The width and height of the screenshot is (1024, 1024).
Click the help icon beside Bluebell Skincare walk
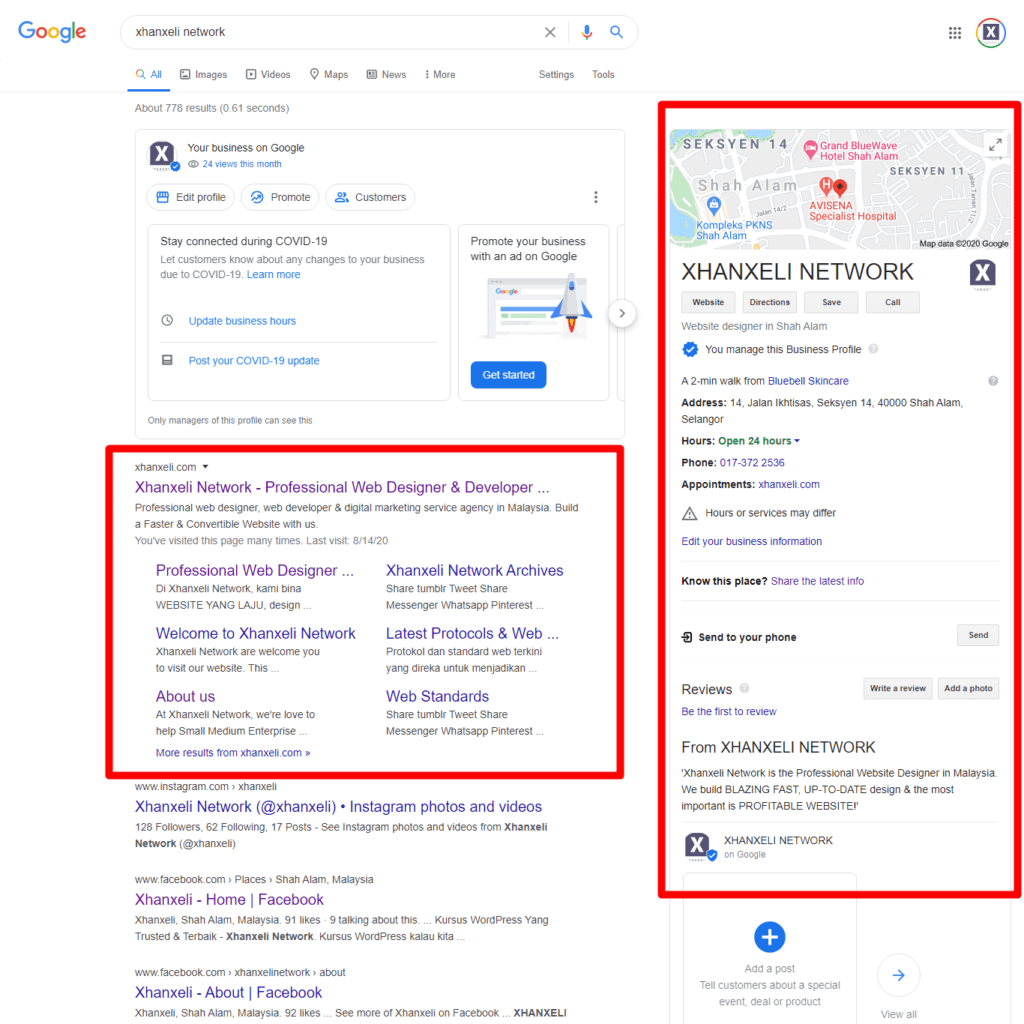point(992,381)
